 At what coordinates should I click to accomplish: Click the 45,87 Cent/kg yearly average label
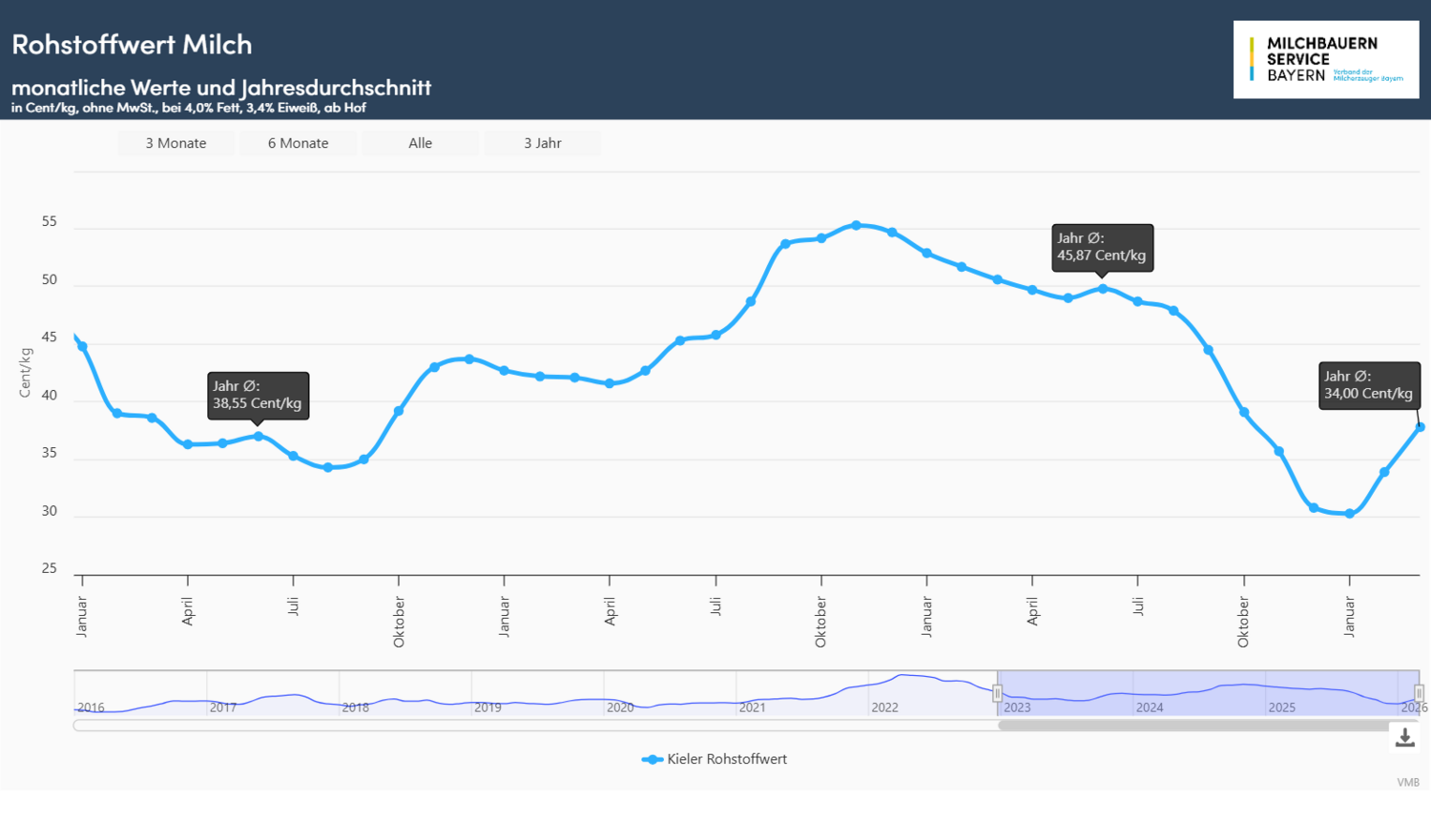(1102, 247)
